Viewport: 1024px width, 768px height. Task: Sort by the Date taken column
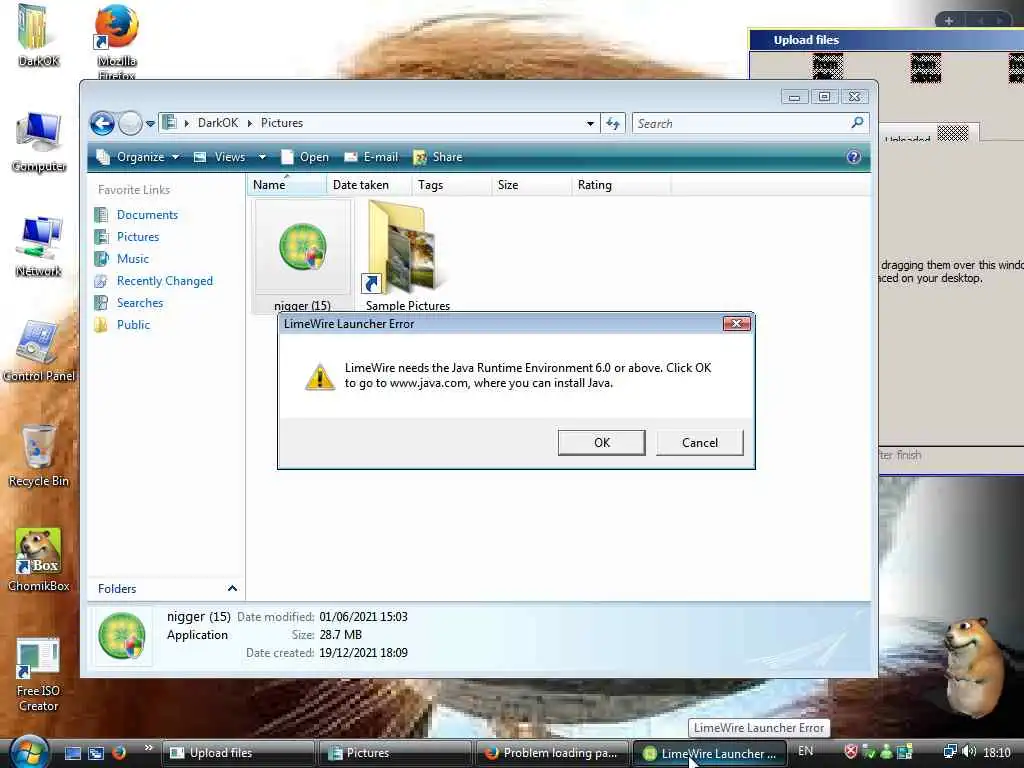[369, 185]
